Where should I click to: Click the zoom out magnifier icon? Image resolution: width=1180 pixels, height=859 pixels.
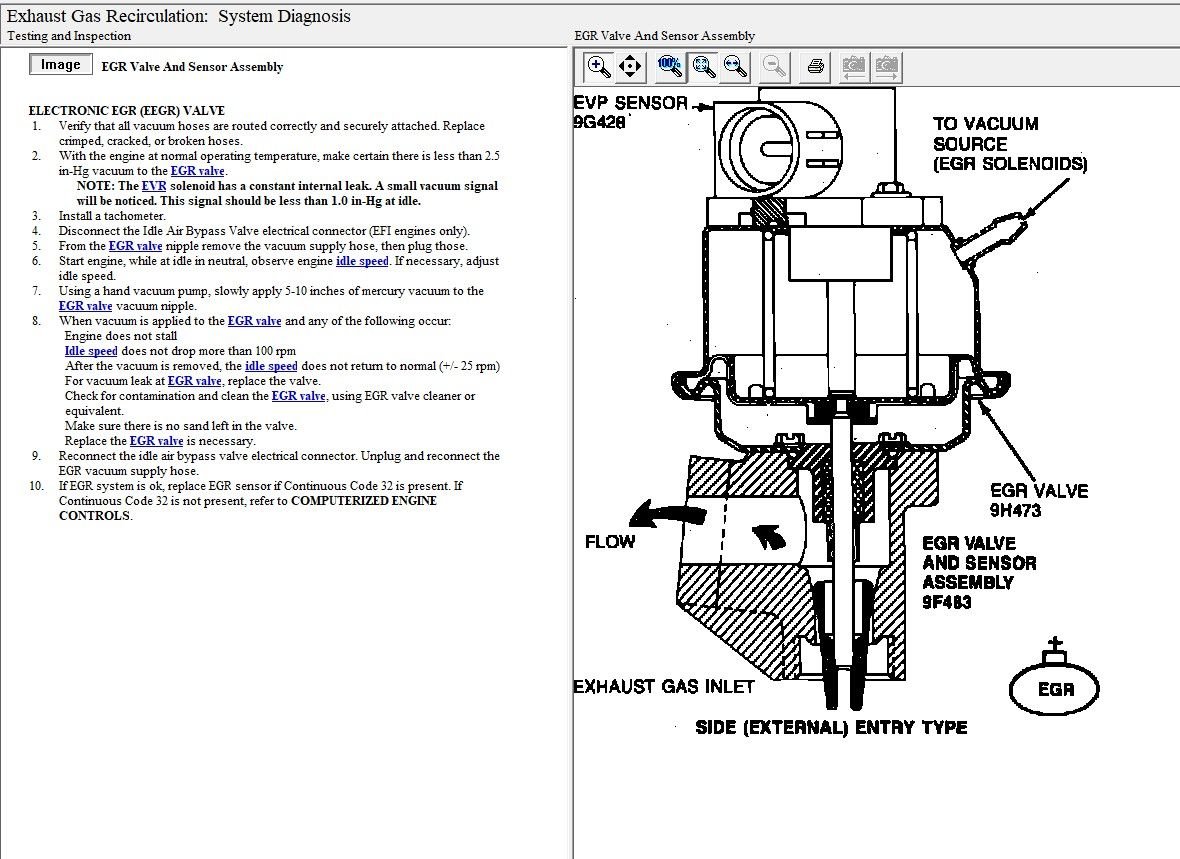[774, 67]
